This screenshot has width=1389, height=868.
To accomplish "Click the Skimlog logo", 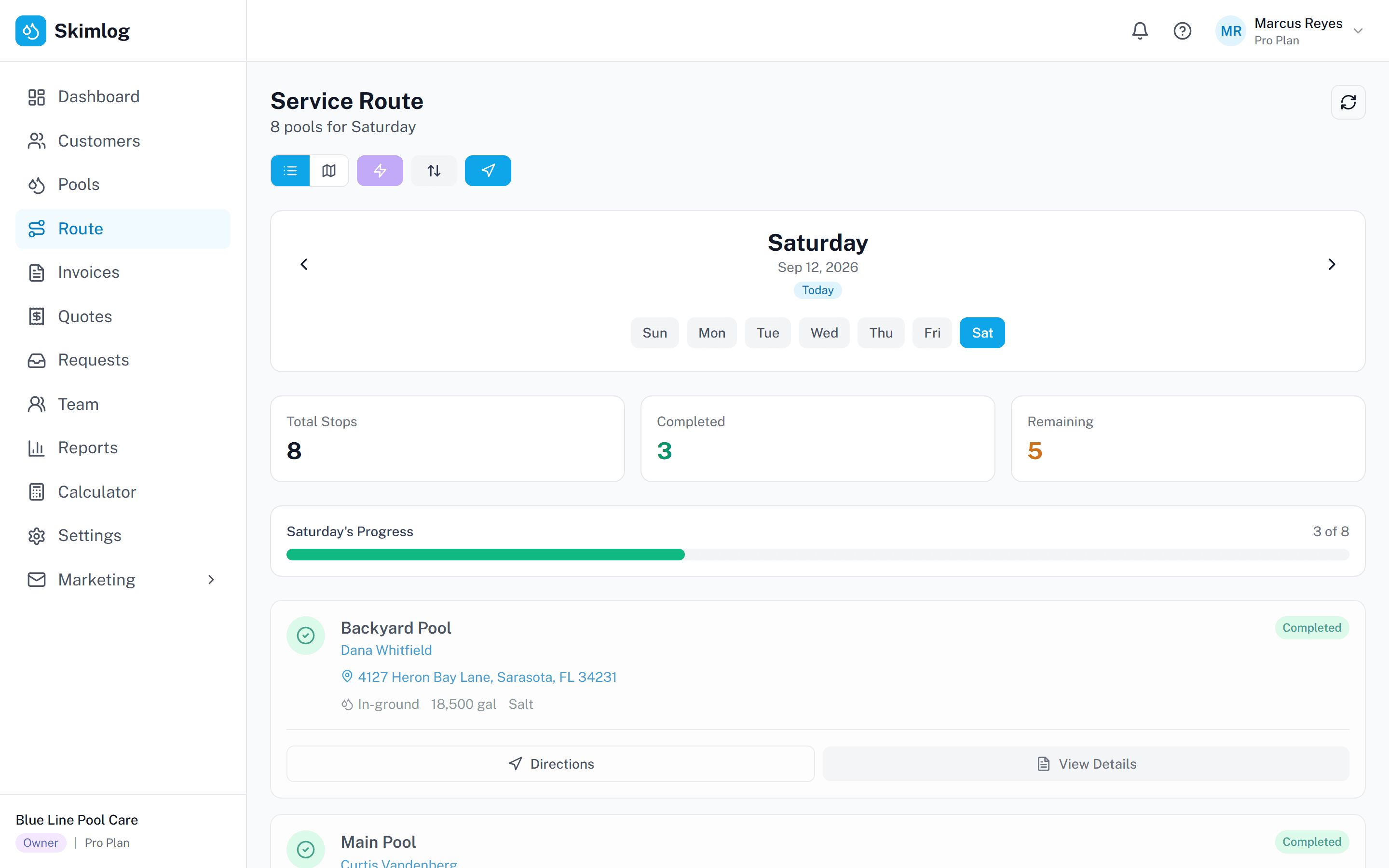I will (73, 30).
